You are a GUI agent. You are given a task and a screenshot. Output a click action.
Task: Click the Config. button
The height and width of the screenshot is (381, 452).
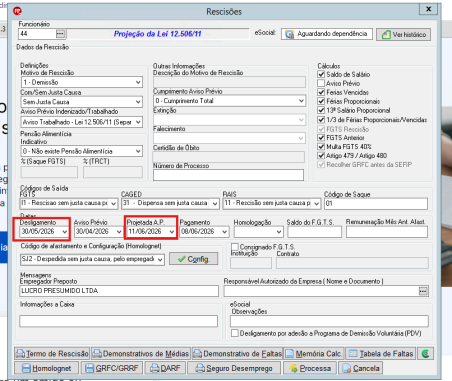194,259
